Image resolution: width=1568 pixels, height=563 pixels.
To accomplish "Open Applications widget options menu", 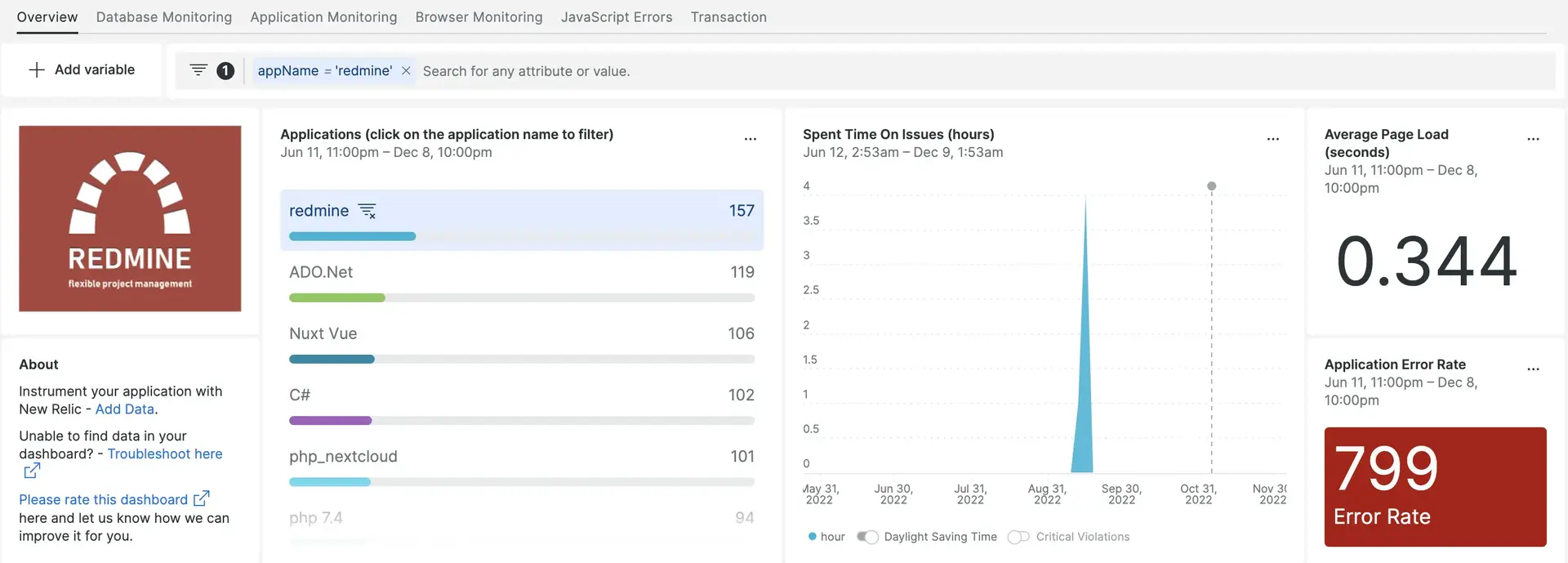I will 751,139.
